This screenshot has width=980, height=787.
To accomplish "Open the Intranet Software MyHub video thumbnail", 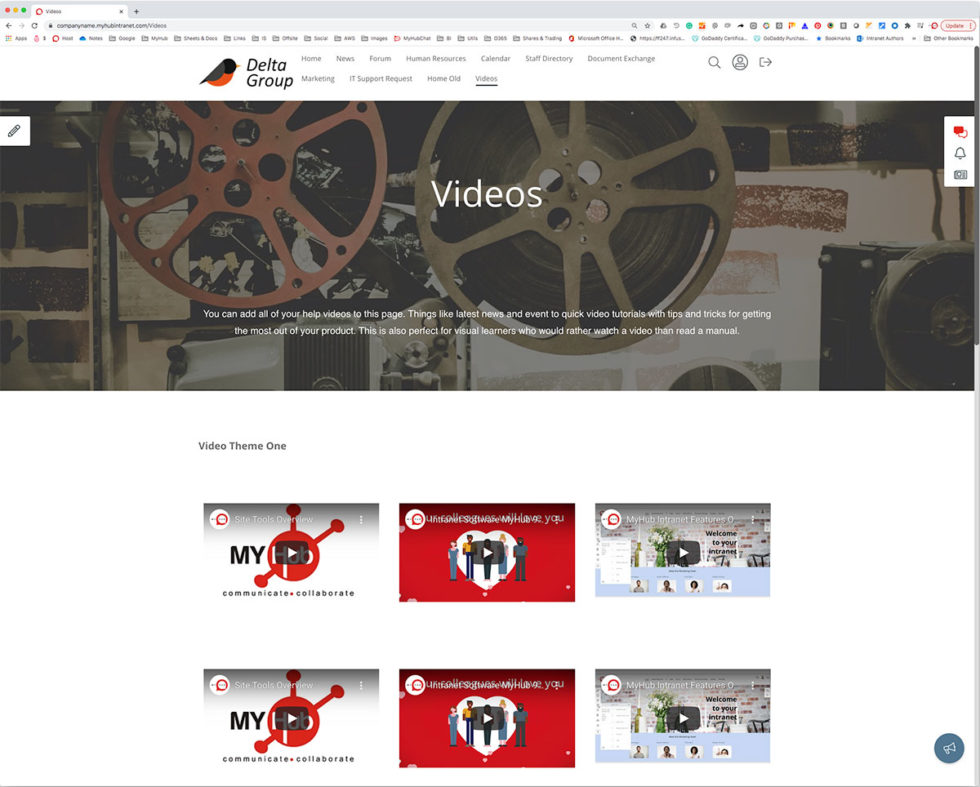I will click(486, 552).
